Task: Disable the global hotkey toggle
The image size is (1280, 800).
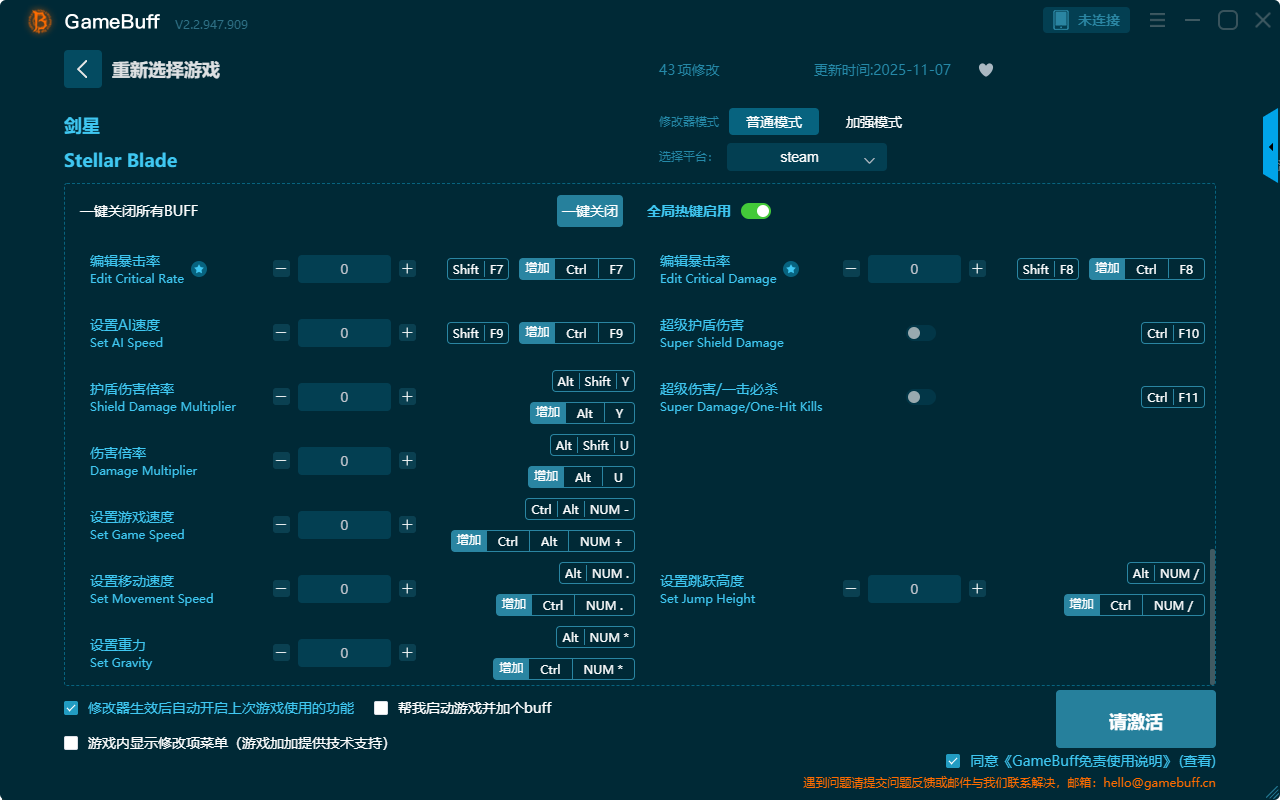Action: pyautogui.click(x=756, y=211)
